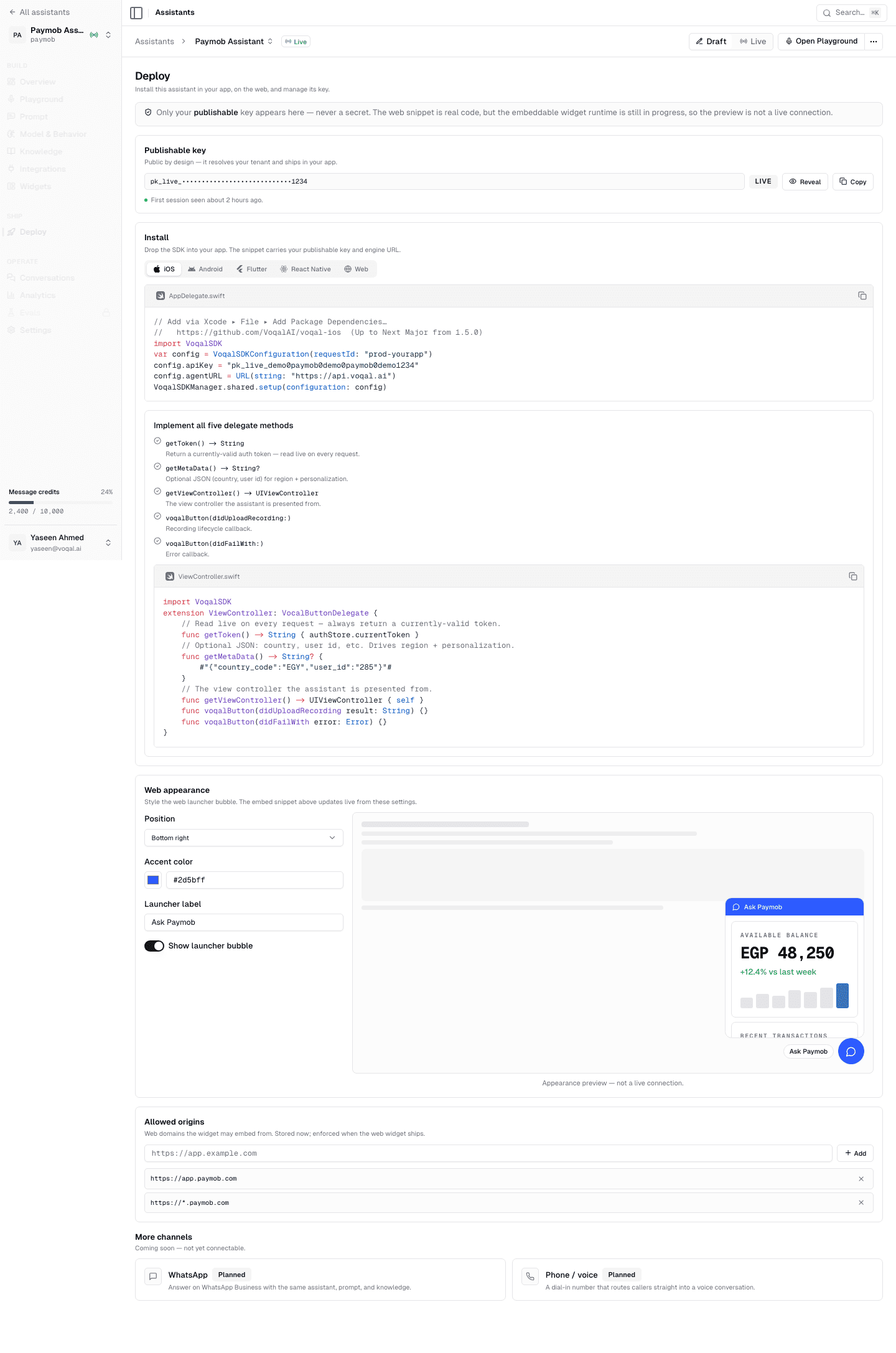Screen dimensions: 896x1353
Task: Click the Ask Paymob launcher label pill
Action: pos(808,1051)
